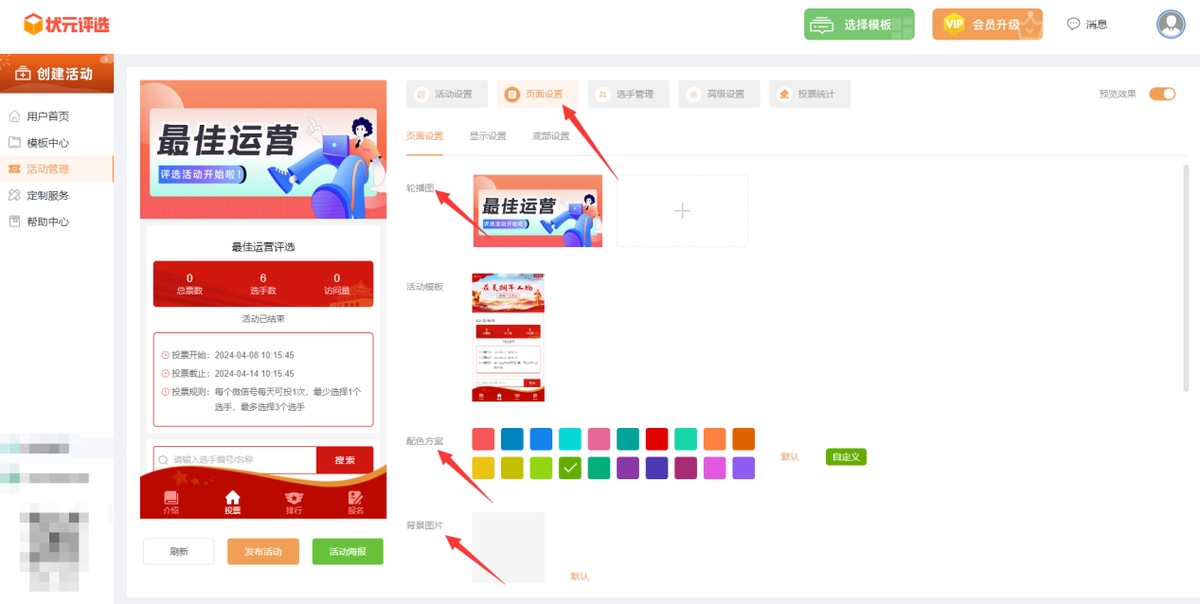Switch to the 底部设置 tab
The width and height of the screenshot is (1200, 604).
pyautogui.click(x=550, y=136)
